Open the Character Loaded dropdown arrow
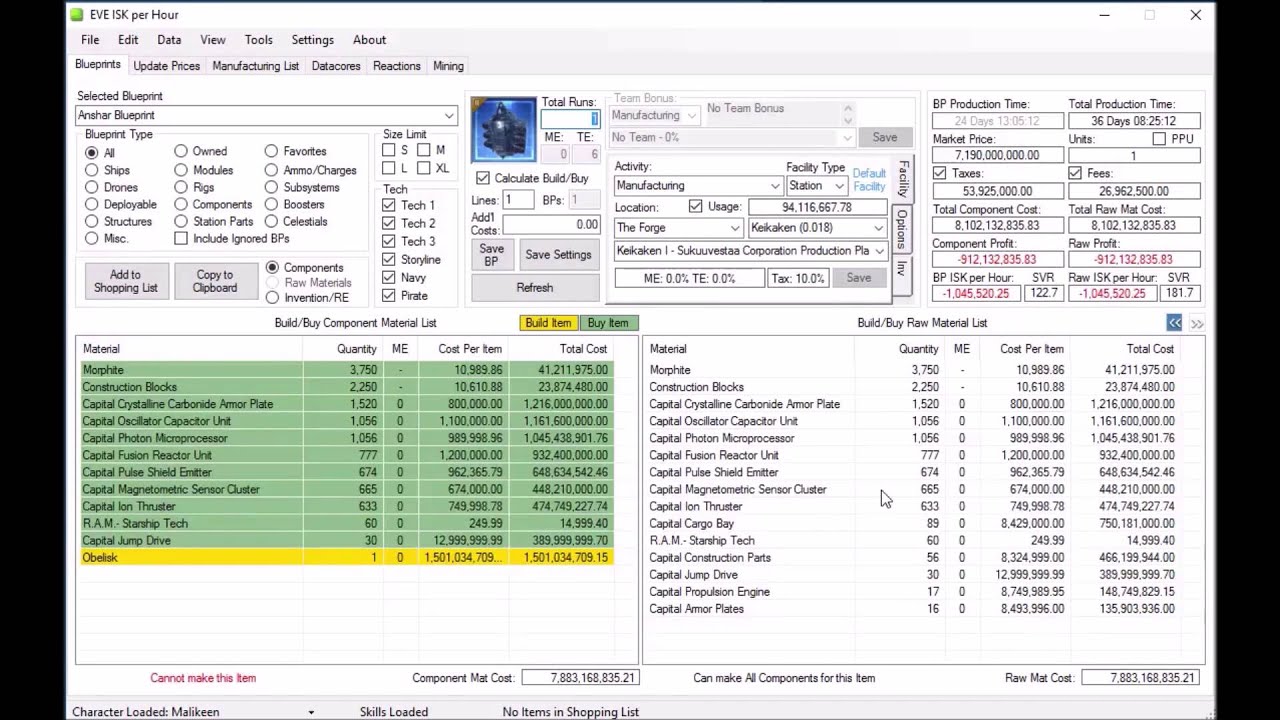Screen dimensions: 1280x720 point(311,712)
